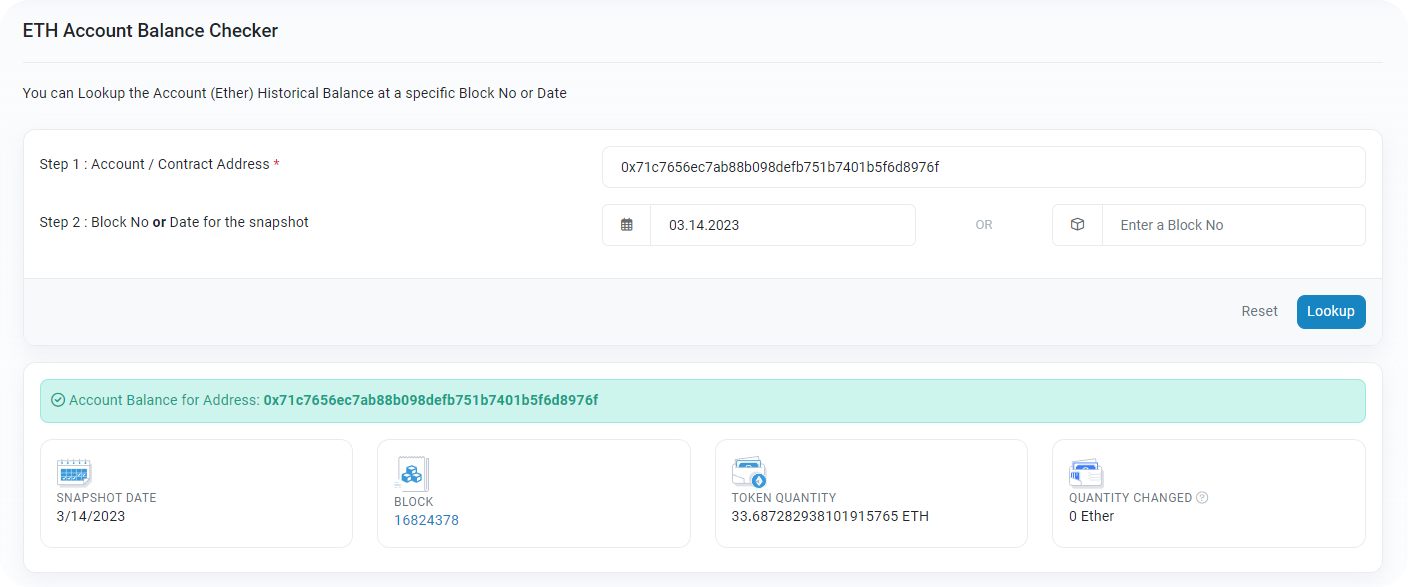The image size is (1408, 587).
Task: Click the ETH Account Balance Checker heading
Action: pos(150,31)
